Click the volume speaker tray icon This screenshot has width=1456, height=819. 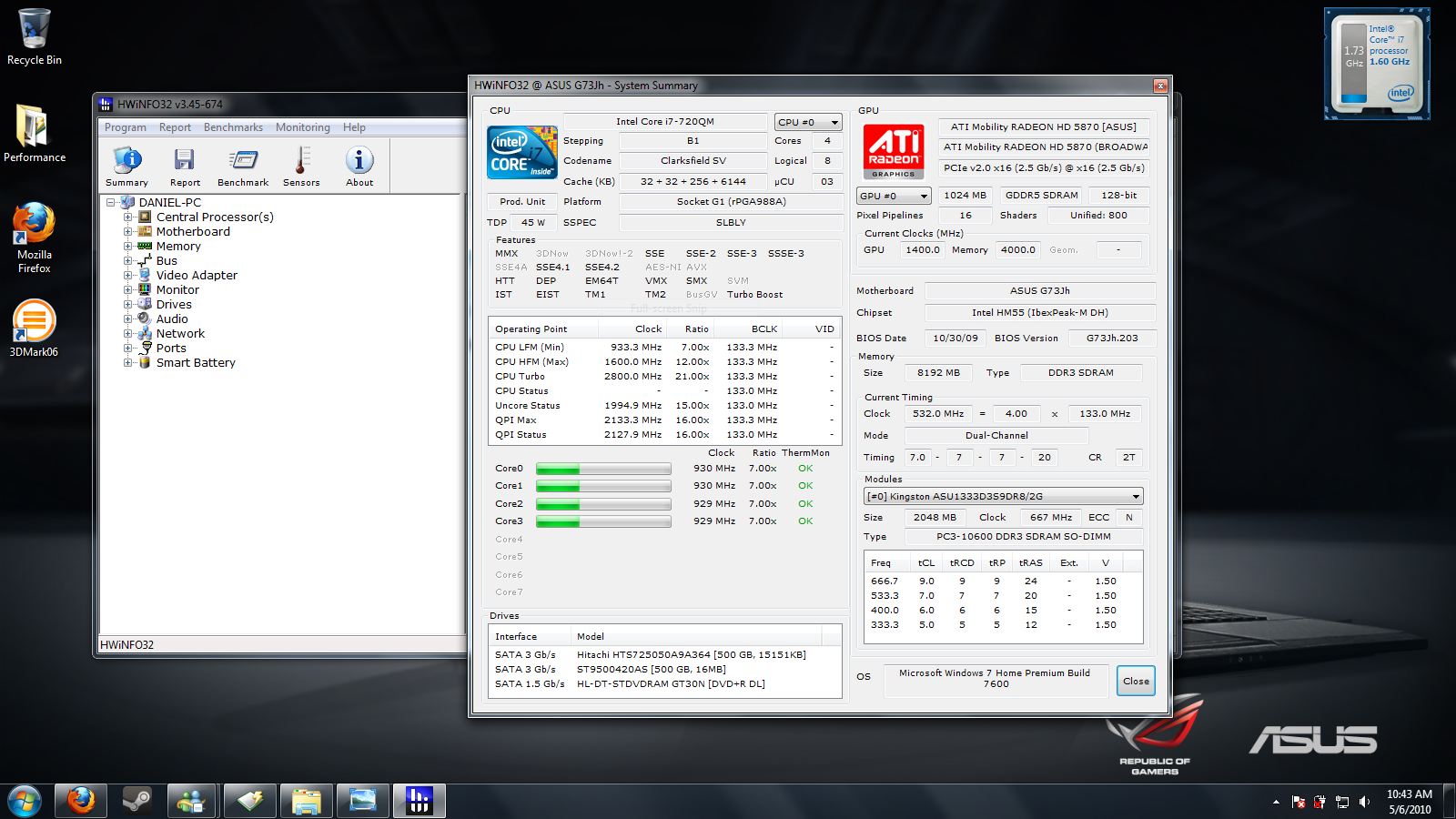(x=1363, y=802)
